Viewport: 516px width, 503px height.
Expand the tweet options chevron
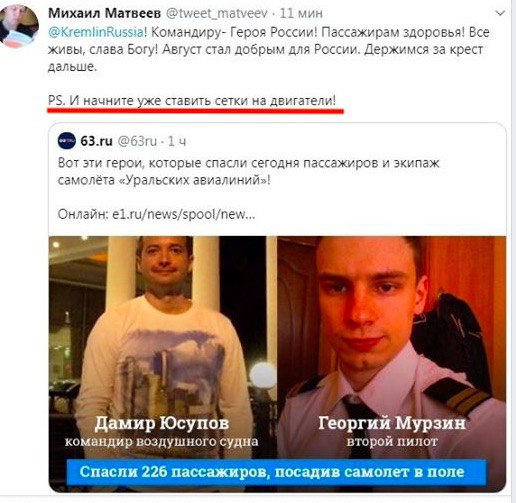(x=500, y=14)
